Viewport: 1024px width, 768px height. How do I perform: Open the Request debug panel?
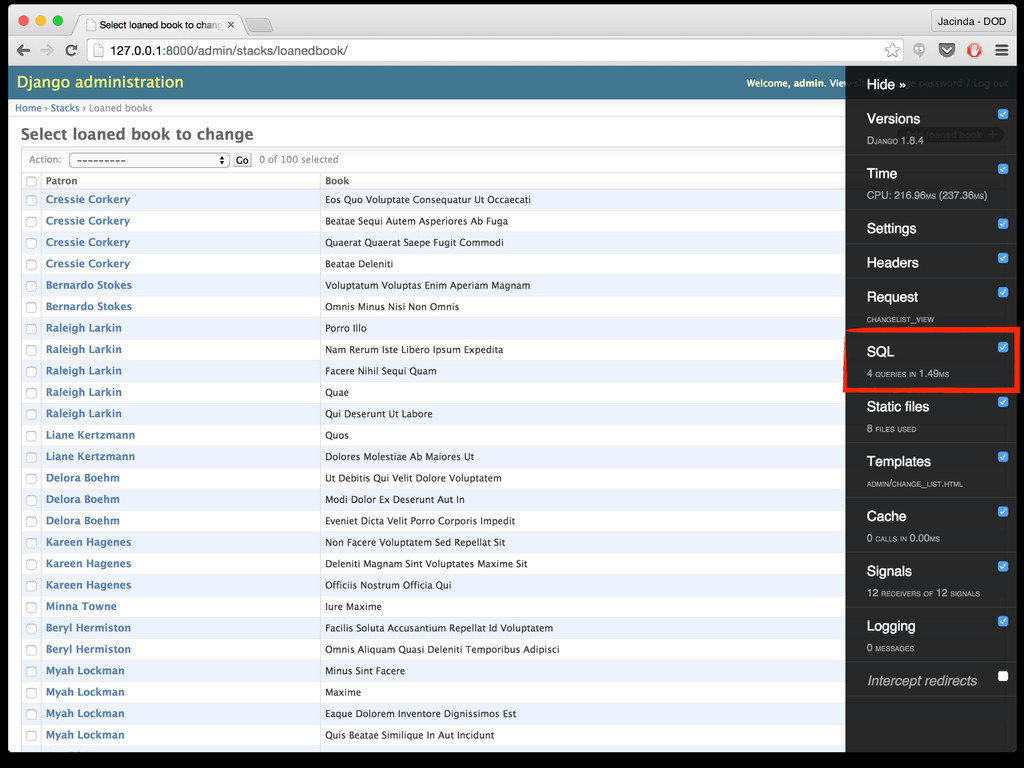(x=892, y=297)
